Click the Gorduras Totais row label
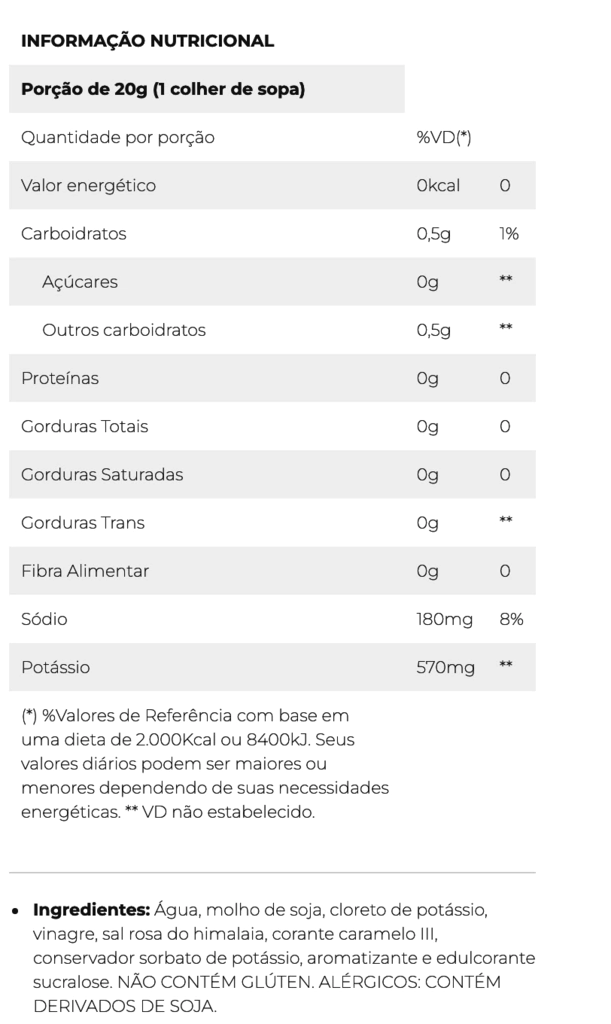Viewport: 611px width, 1024px height. [84, 426]
